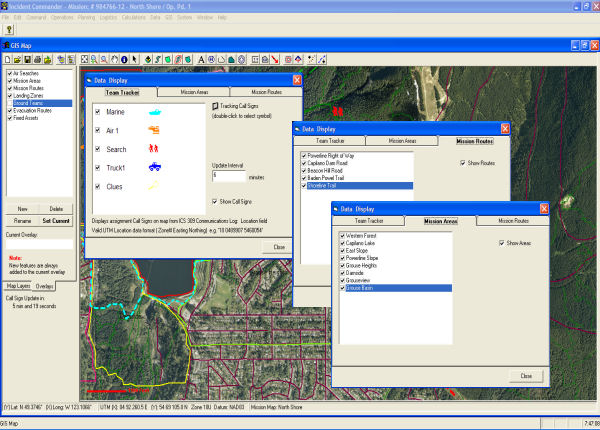Select the blue Identify info tool
The width and height of the screenshot is (600, 430).
124,59
